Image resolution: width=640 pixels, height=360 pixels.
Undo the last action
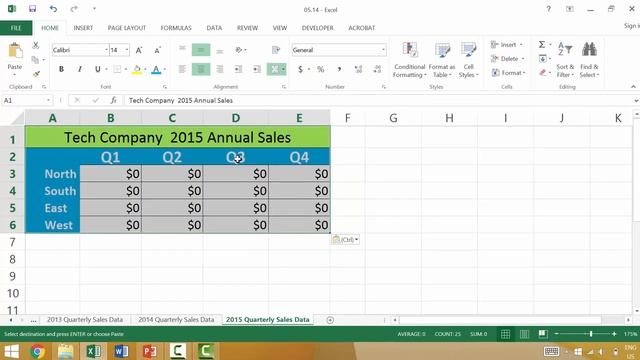click(53, 9)
